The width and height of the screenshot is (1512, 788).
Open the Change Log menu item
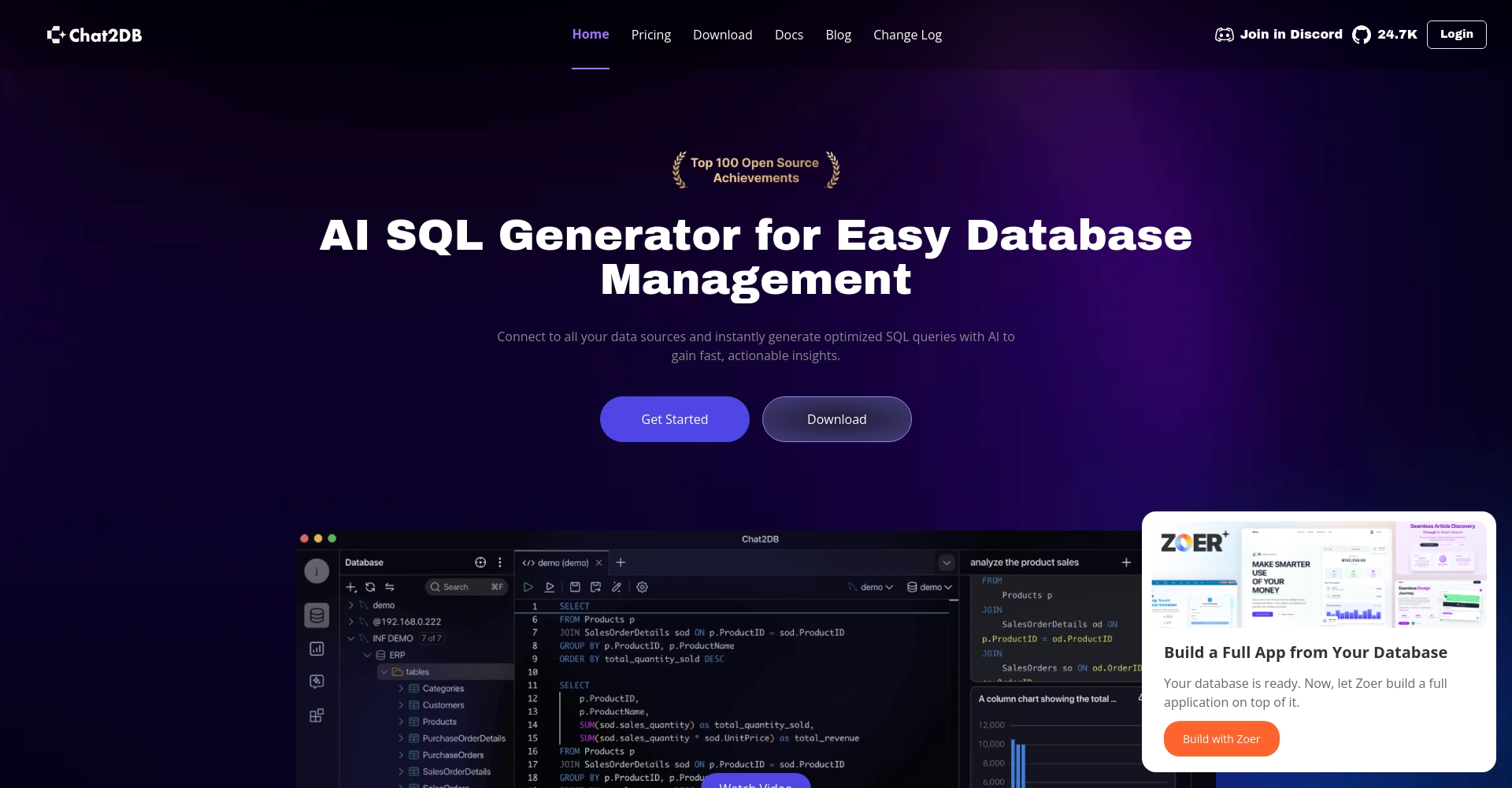point(907,35)
